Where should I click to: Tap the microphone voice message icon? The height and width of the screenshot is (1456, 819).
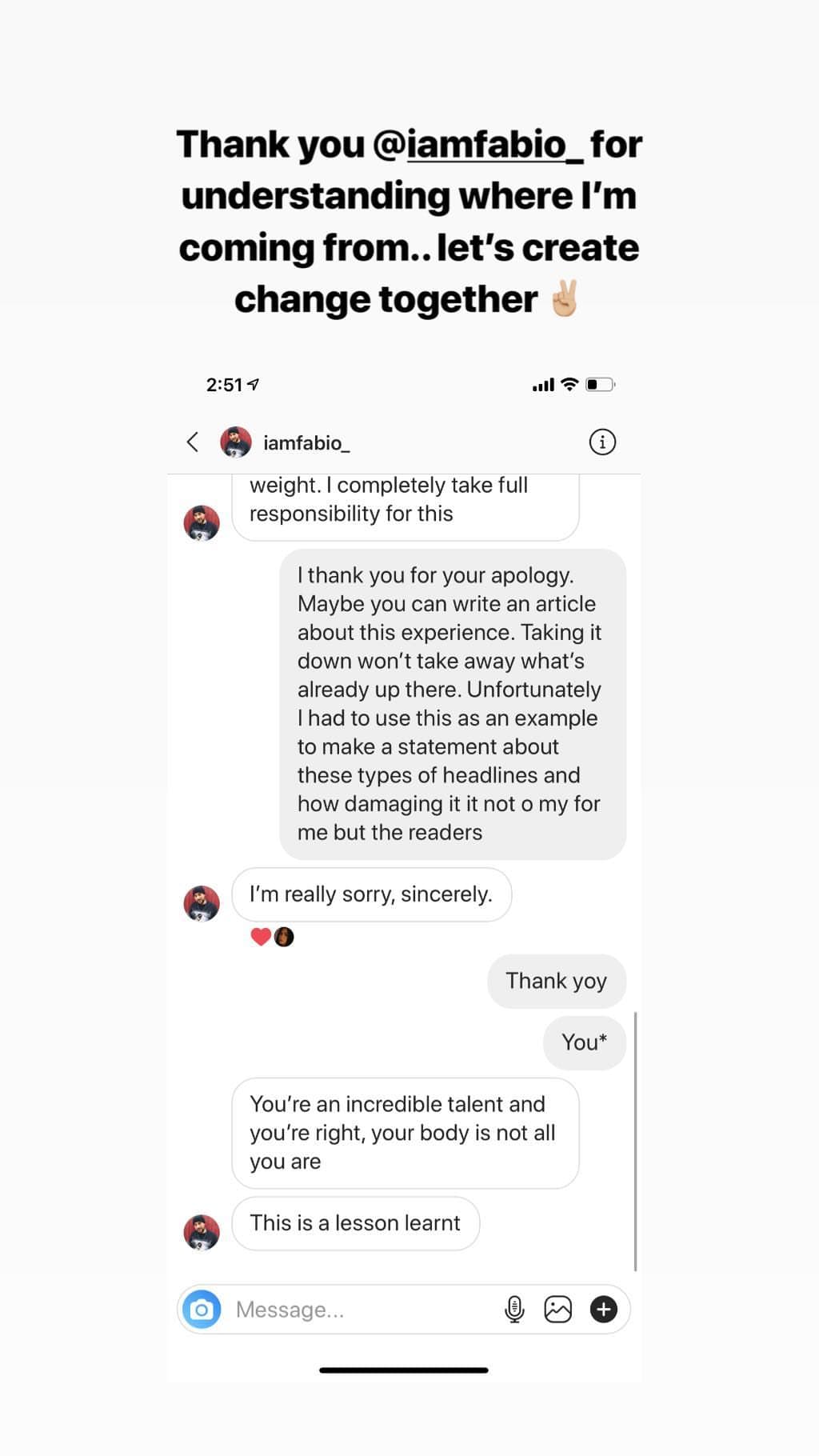[514, 1310]
